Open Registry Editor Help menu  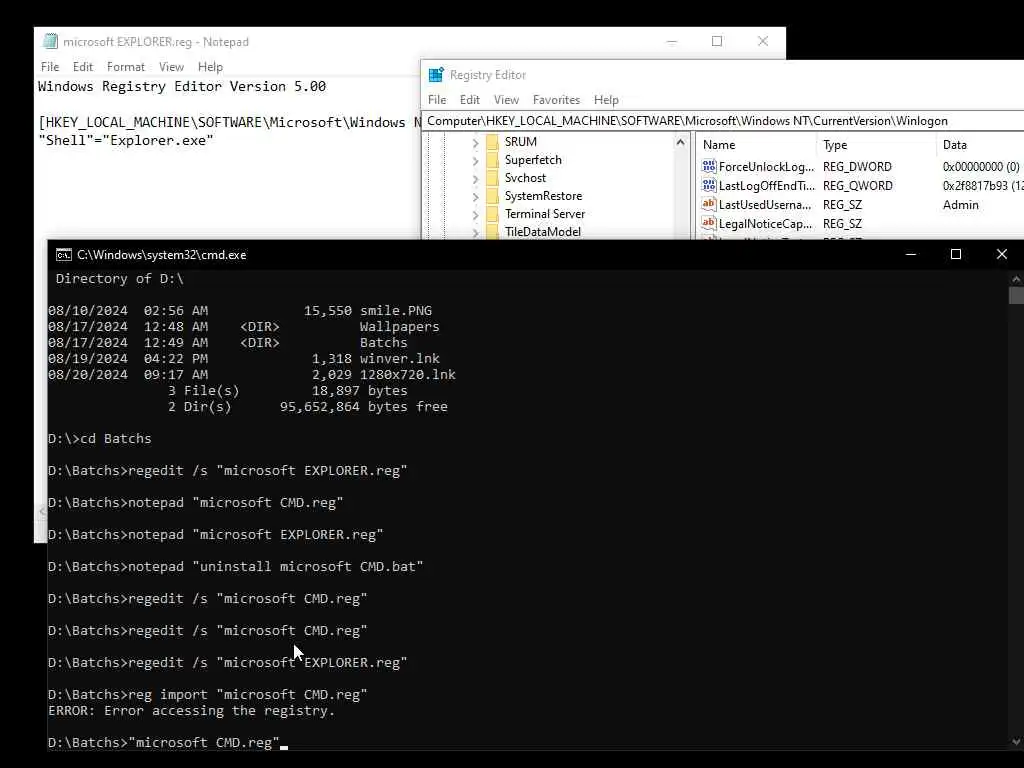point(606,100)
